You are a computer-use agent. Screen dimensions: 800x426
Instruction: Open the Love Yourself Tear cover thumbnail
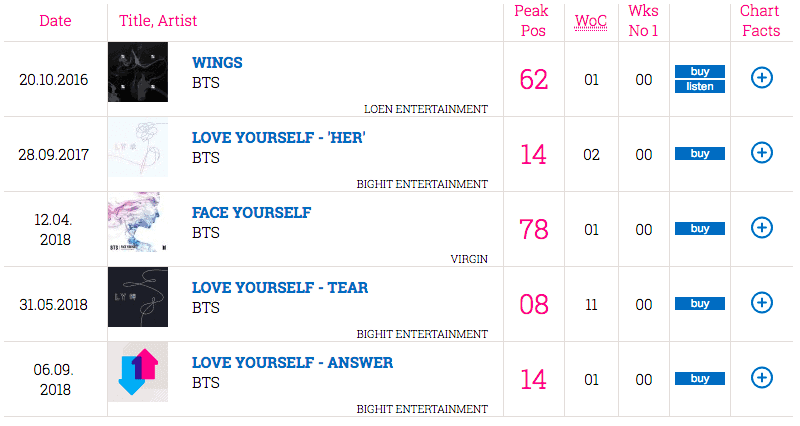pyautogui.click(x=138, y=298)
